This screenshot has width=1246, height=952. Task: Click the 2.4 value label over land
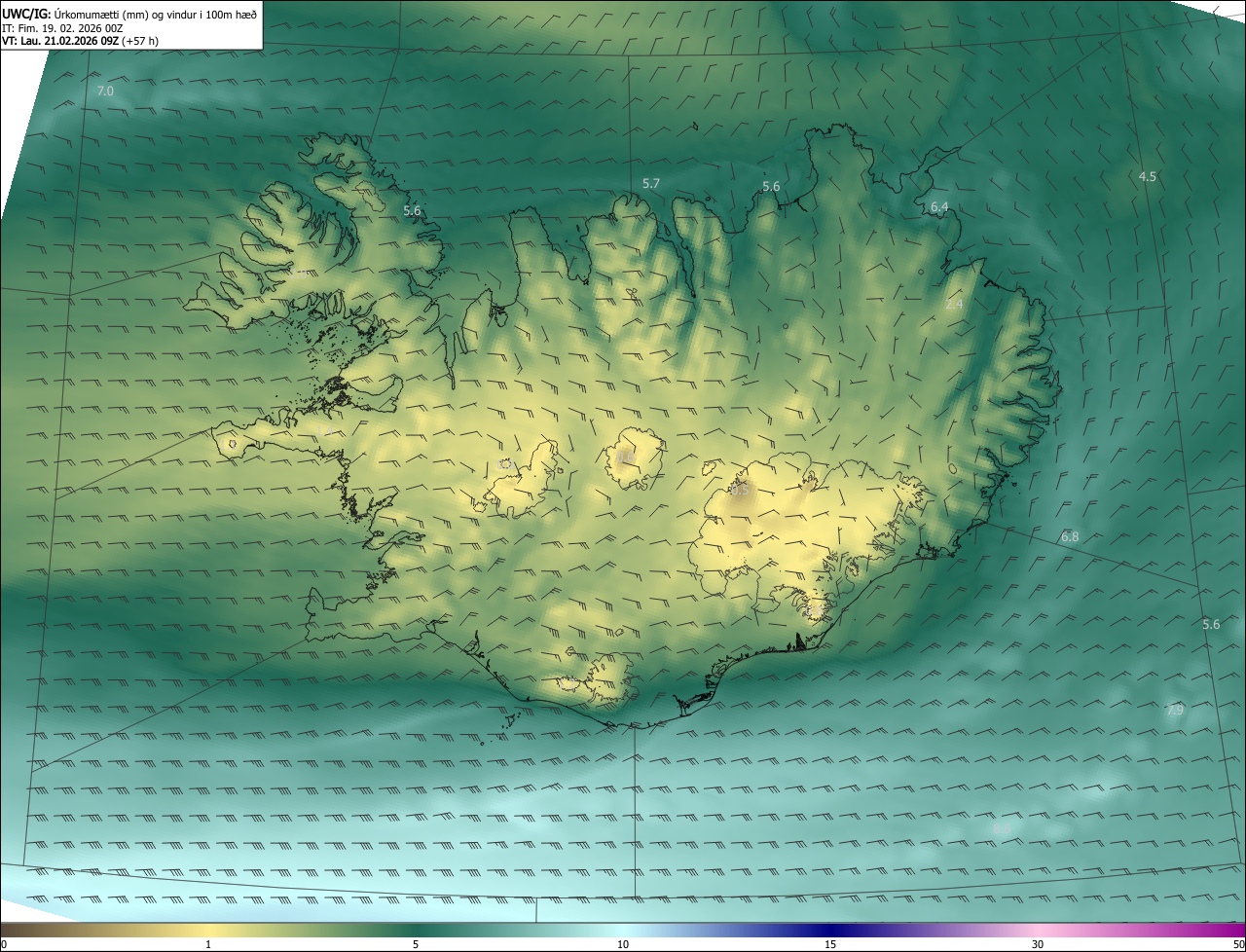coord(954,304)
